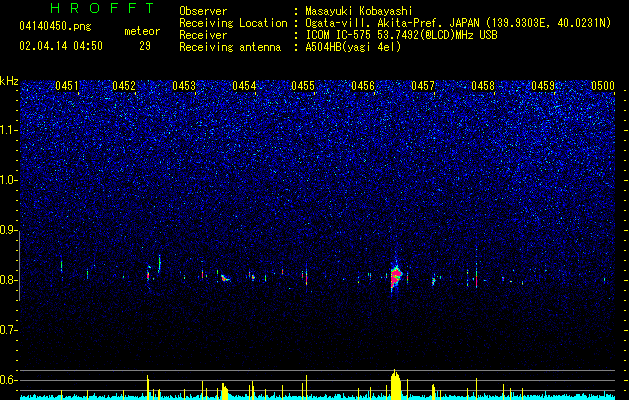Screen dimensions: 629x400
Task: Click the HROFFT title text
Action: coord(102,8)
